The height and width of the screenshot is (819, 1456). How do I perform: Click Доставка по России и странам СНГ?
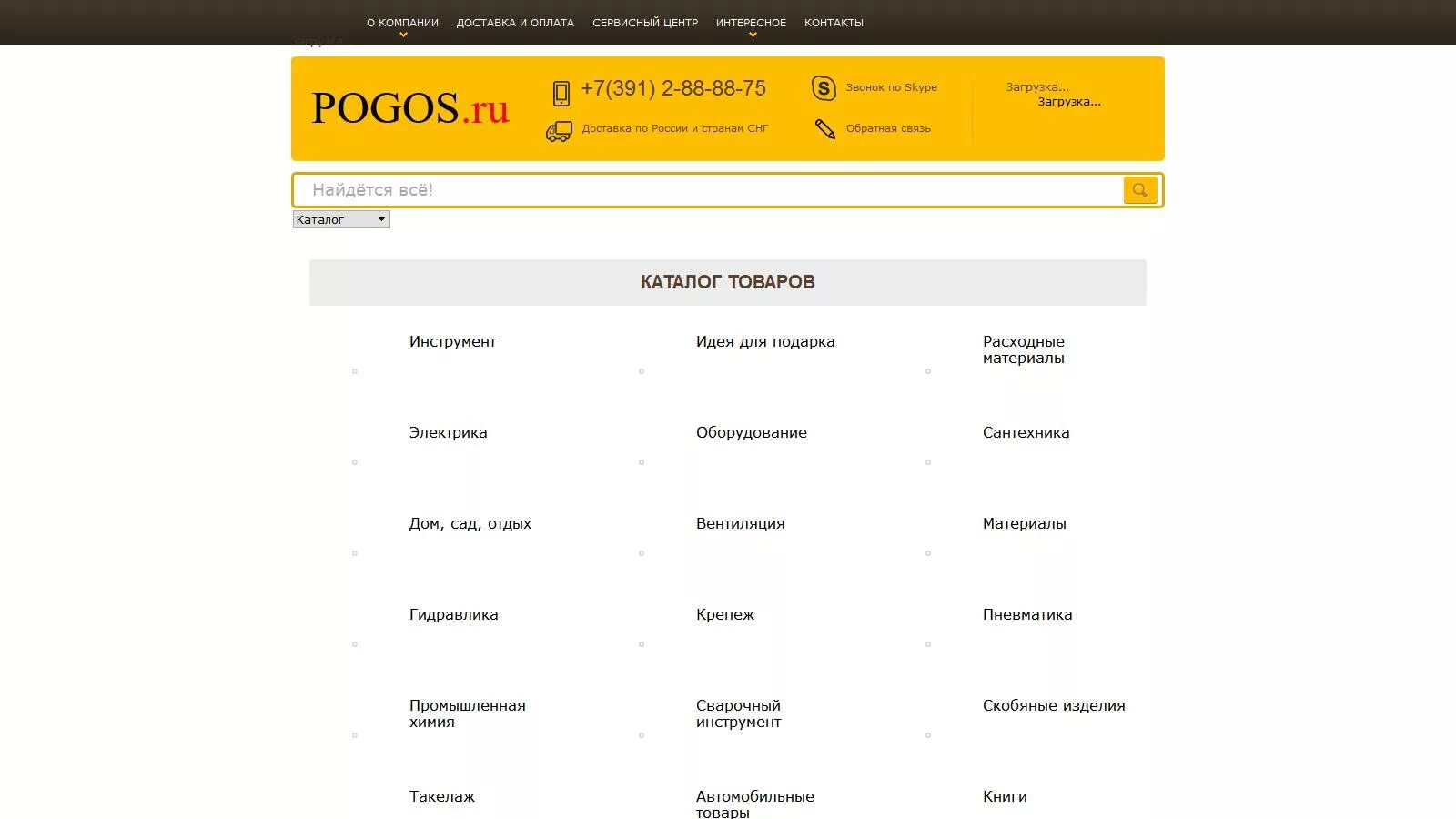coord(675,128)
